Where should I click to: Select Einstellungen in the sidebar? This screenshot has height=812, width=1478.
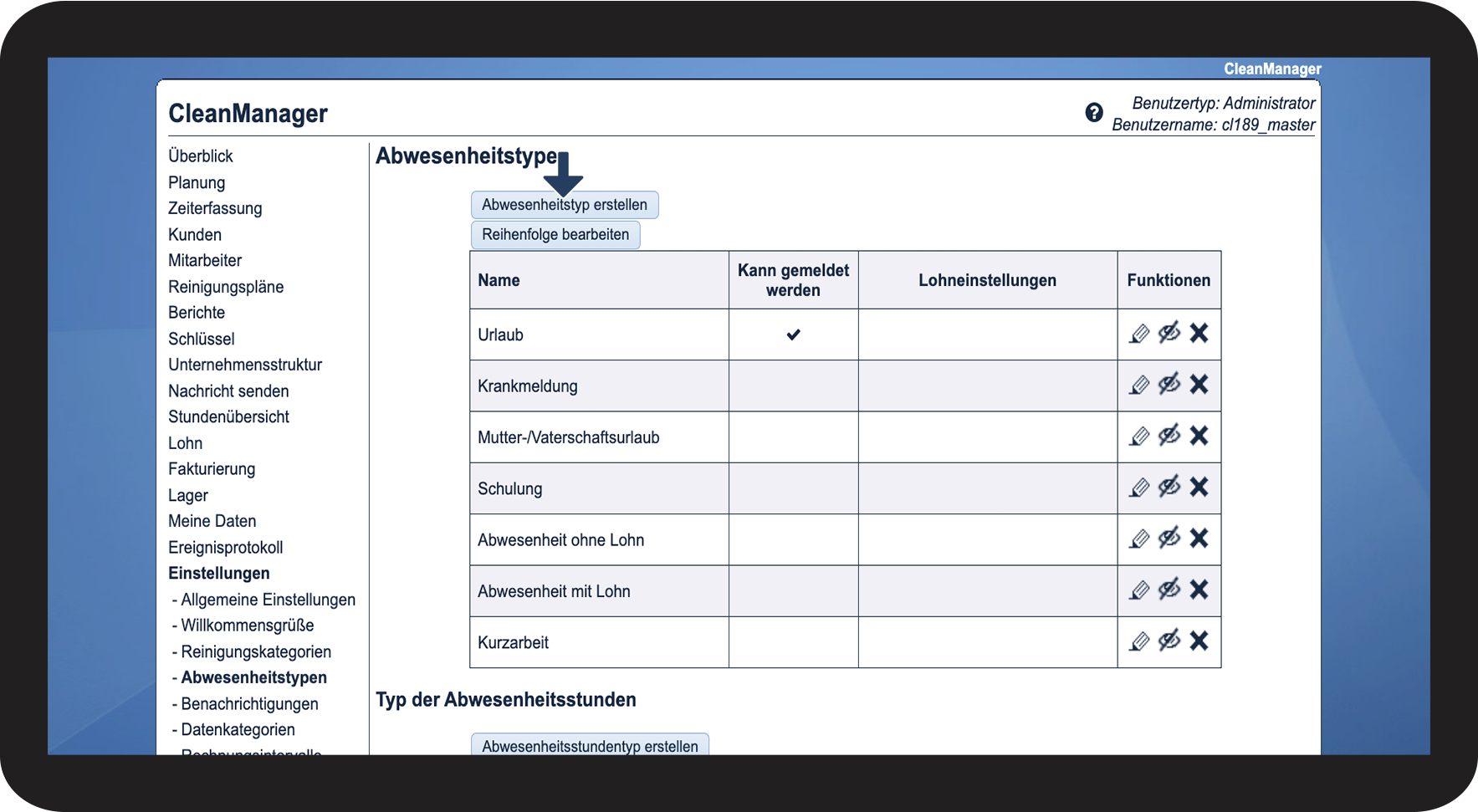219,574
